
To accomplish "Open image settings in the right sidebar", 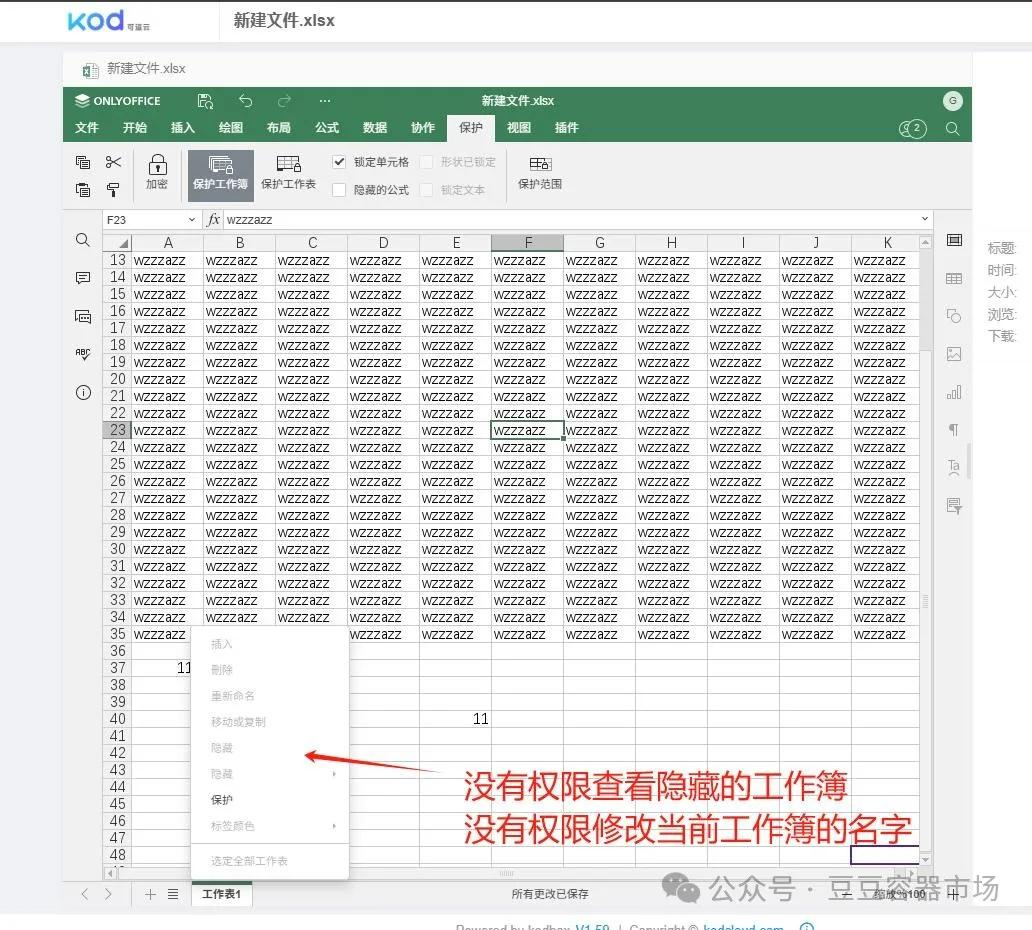I will tap(954, 354).
